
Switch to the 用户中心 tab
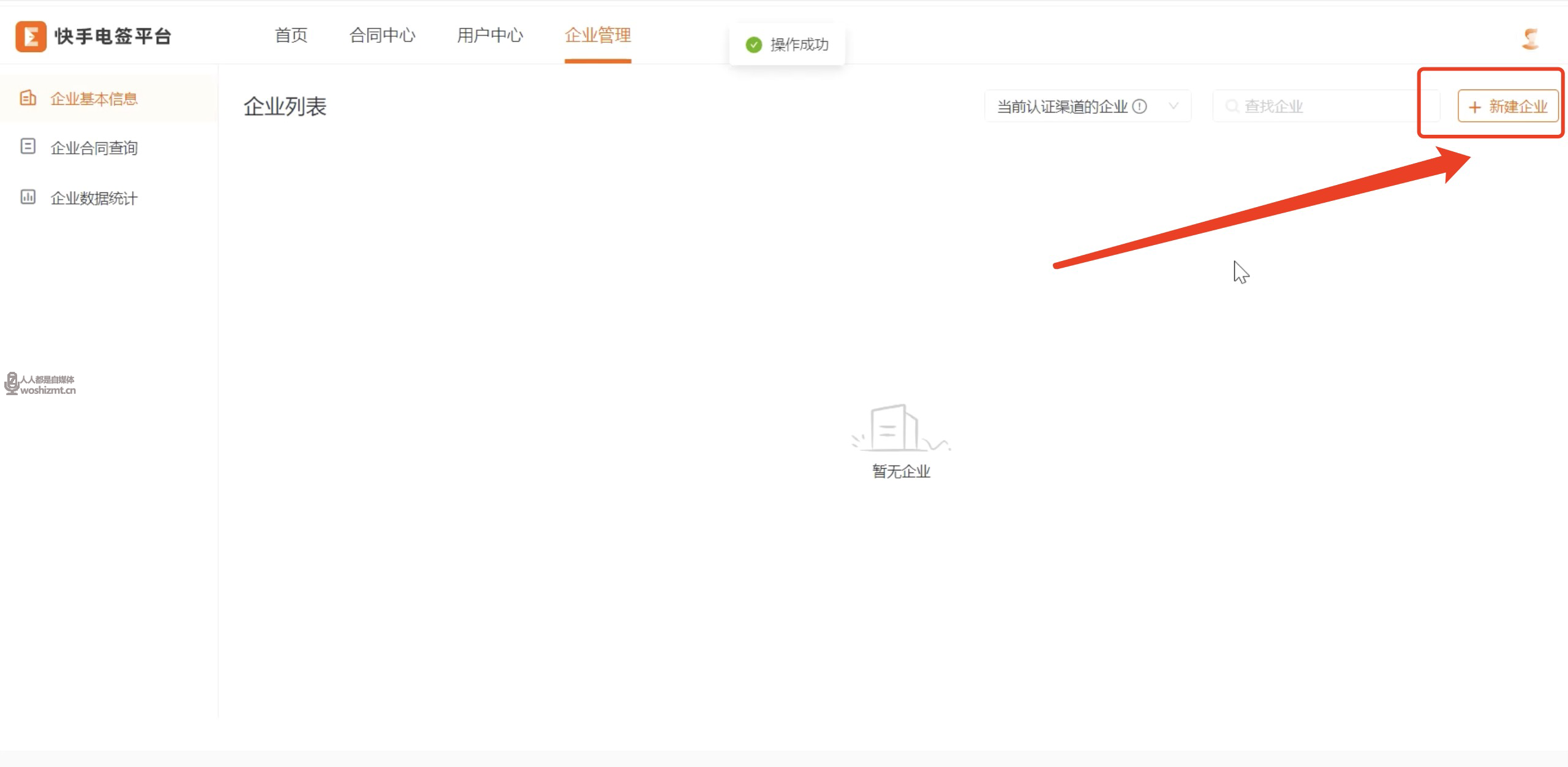[489, 36]
